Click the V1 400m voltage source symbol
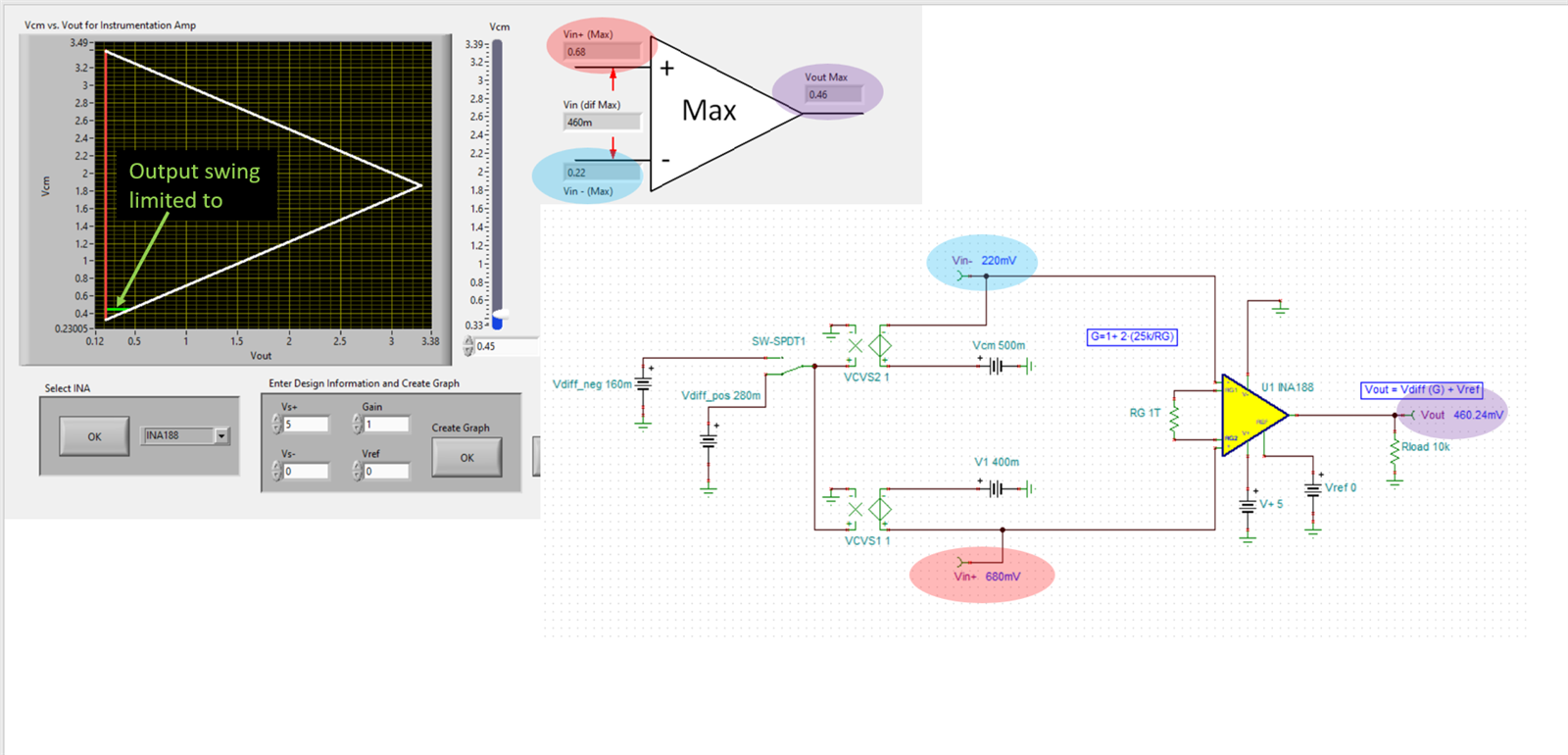Viewport: 1568px width, 755px height. tap(997, 487)
